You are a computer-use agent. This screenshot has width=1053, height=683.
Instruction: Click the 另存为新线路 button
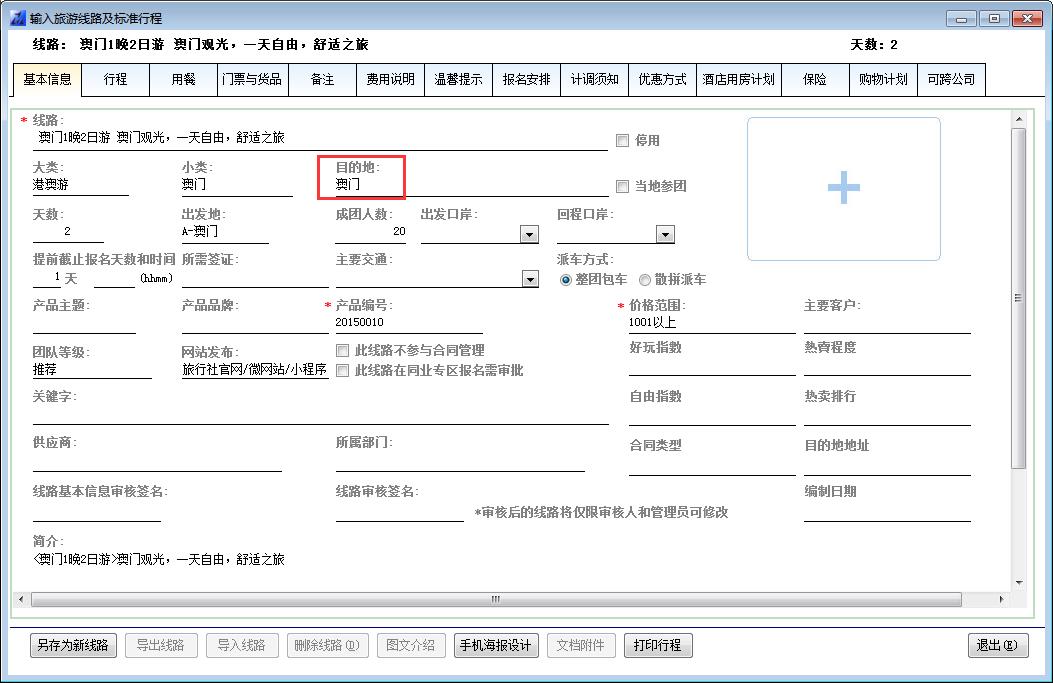(73, 645)
